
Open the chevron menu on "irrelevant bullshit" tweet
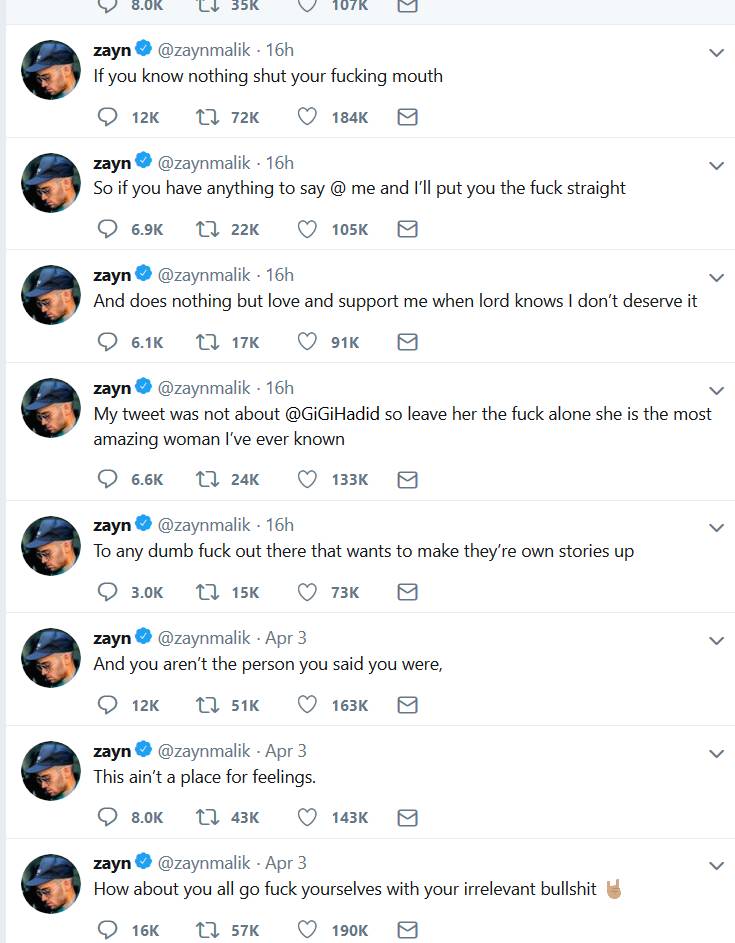pos(716,865)
